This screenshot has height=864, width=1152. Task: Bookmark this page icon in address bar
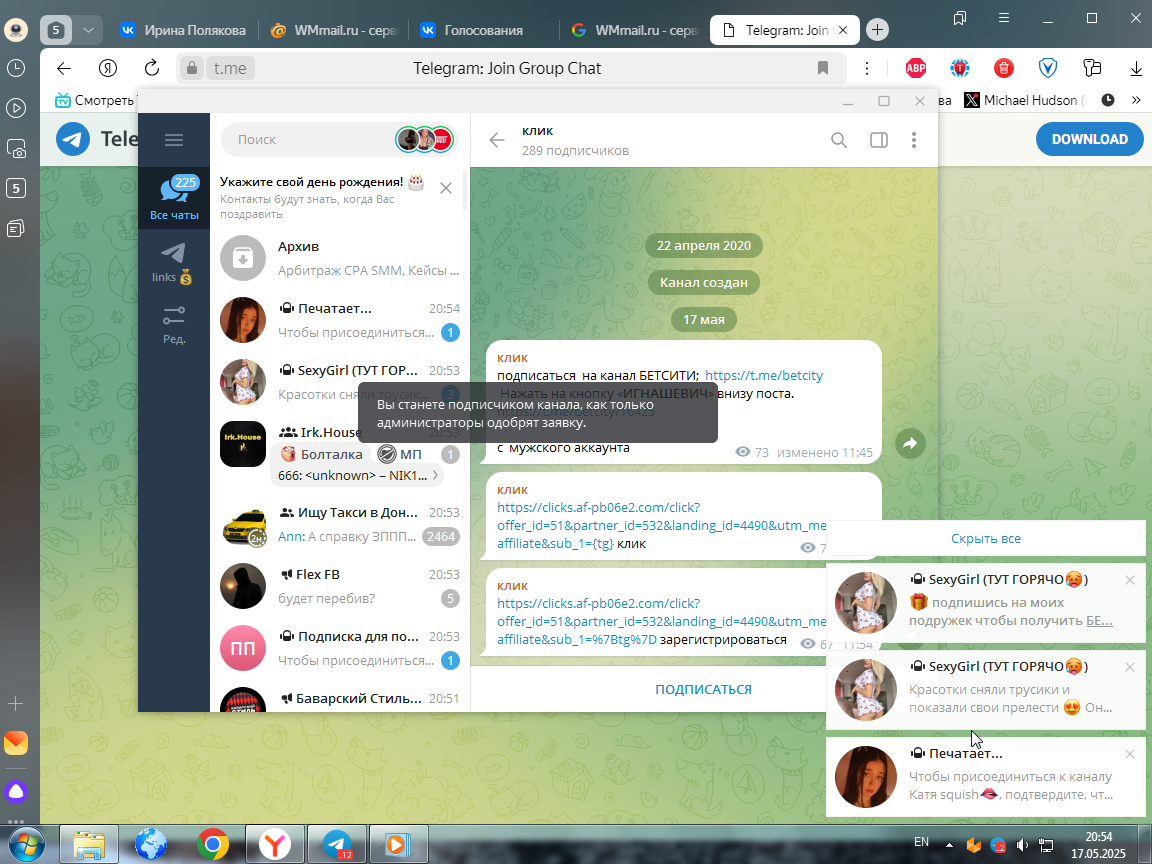[x=823, y=68]
